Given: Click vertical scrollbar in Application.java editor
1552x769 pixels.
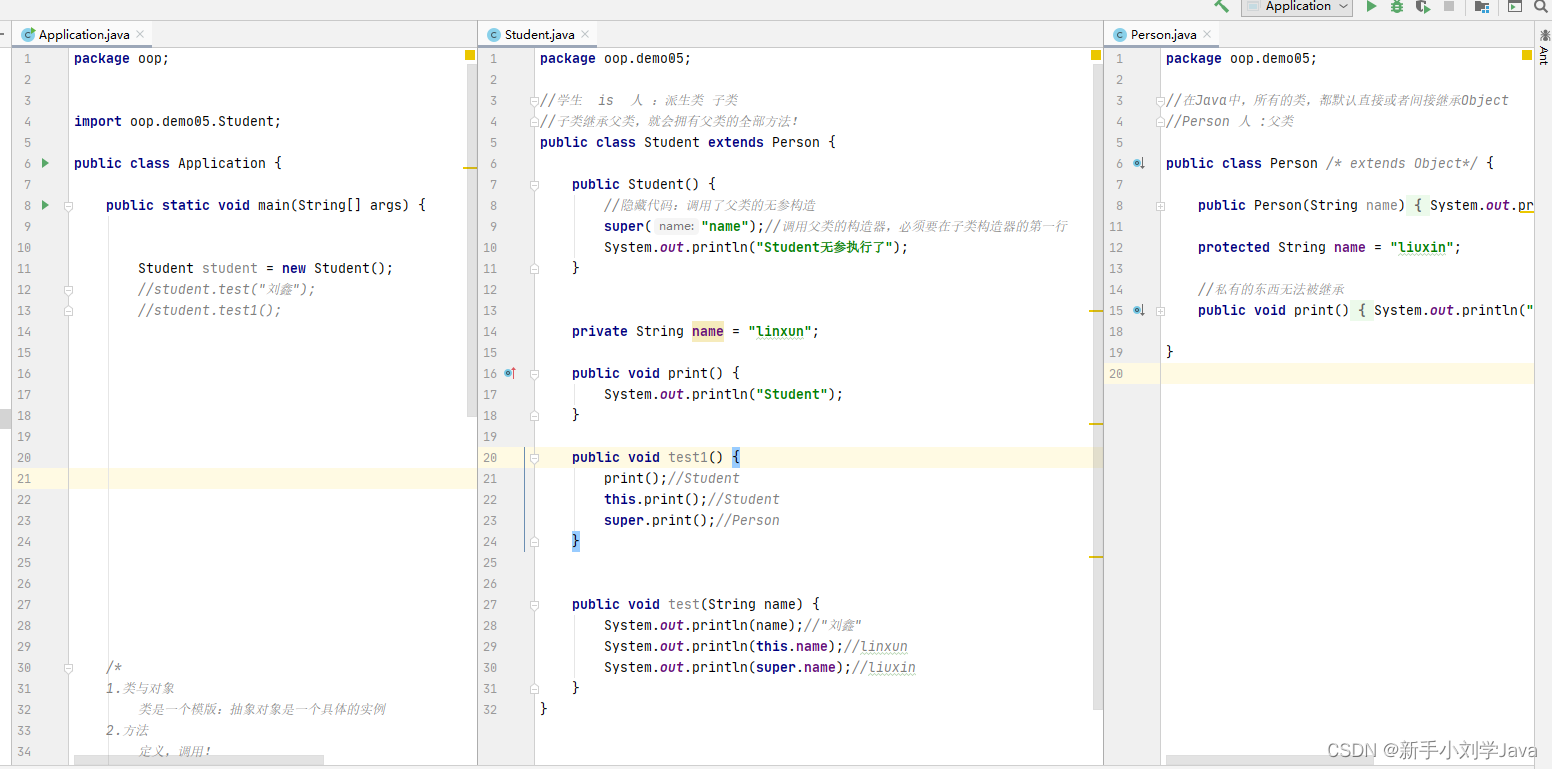Looking at the screenshot, I should 472,240.
